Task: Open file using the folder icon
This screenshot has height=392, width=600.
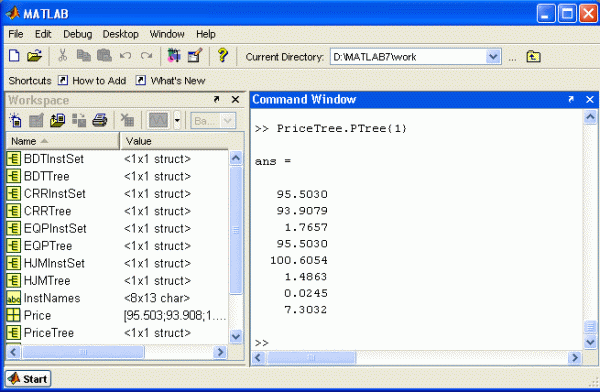Action: tap(34, 56)
